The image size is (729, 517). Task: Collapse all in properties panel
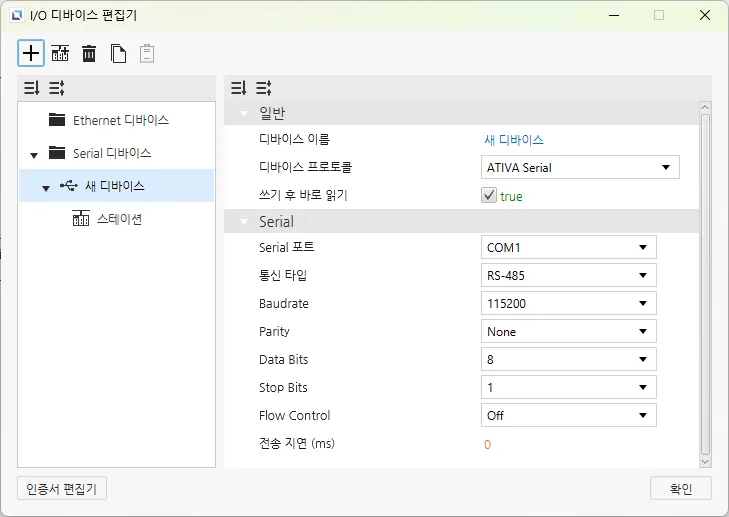239,88
